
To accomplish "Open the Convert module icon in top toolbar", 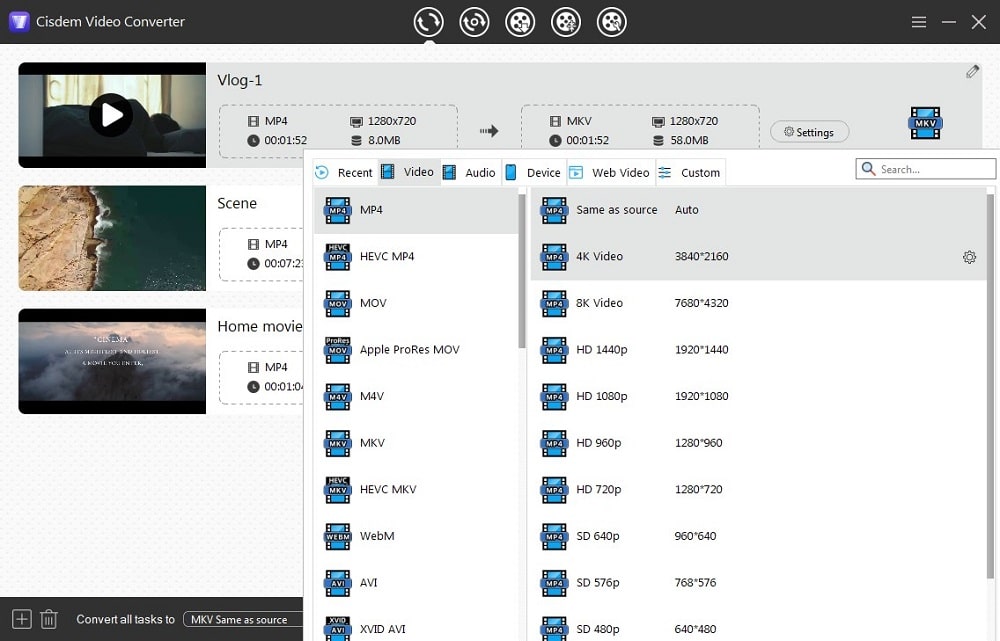I will click(429, 22).
